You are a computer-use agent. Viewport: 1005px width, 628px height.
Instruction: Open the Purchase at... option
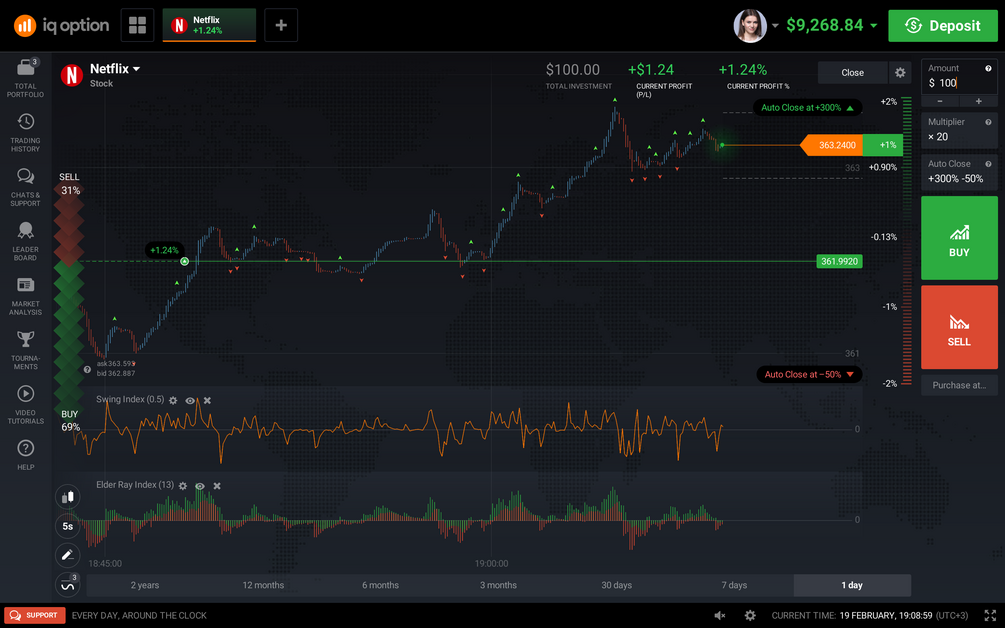(959, 385)
